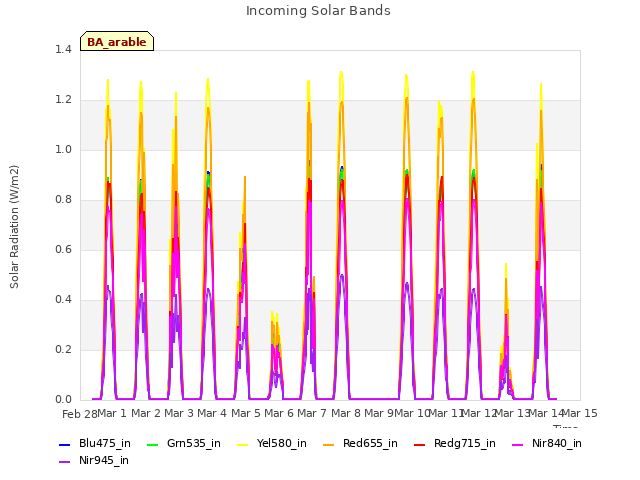Click the Nir840_in legend color swatch
This screenshot has height=480, width=640.
[518, 444]
